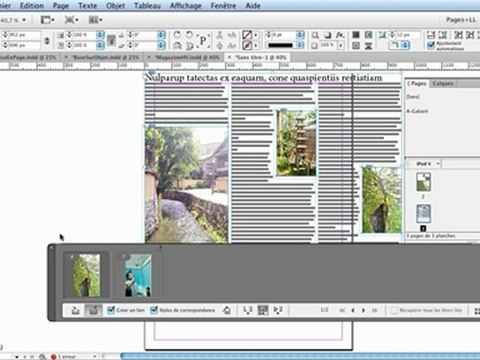Select the next object icon
480x360 pixels.
click(232, 45)
